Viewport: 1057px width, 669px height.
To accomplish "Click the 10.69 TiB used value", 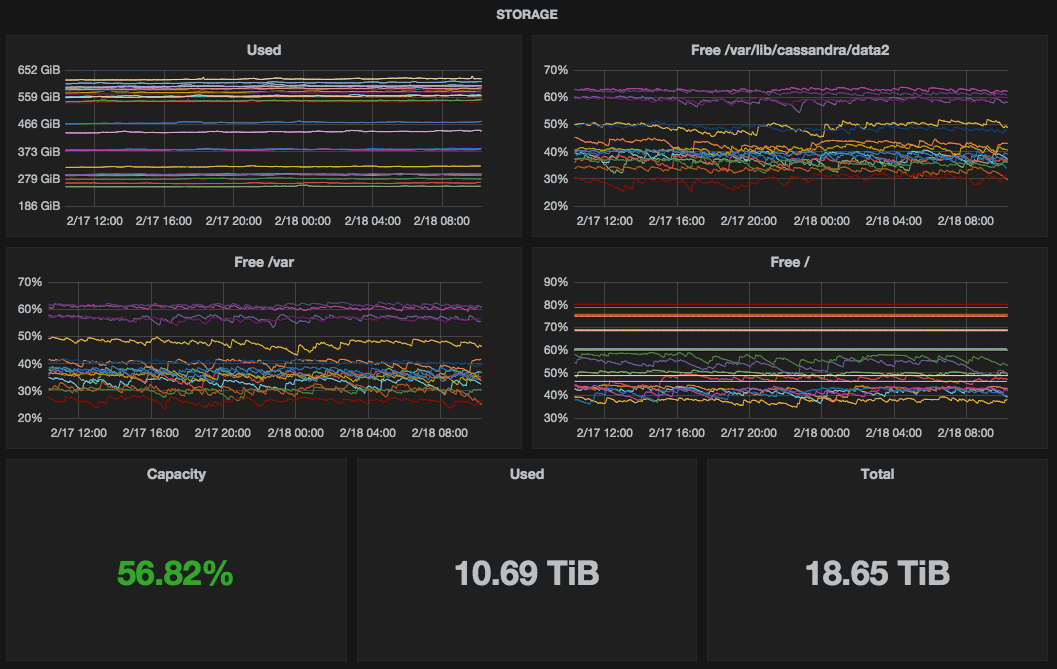I will (x=526, y=574).
